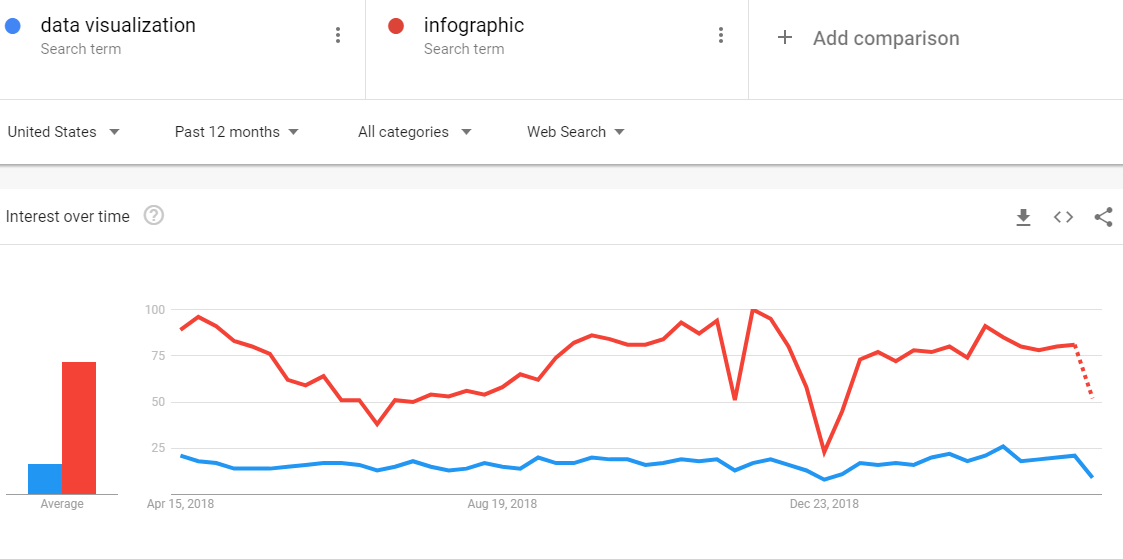1123x559 pixels.
Task: Select the blue average bar
Action: [45, 479]
